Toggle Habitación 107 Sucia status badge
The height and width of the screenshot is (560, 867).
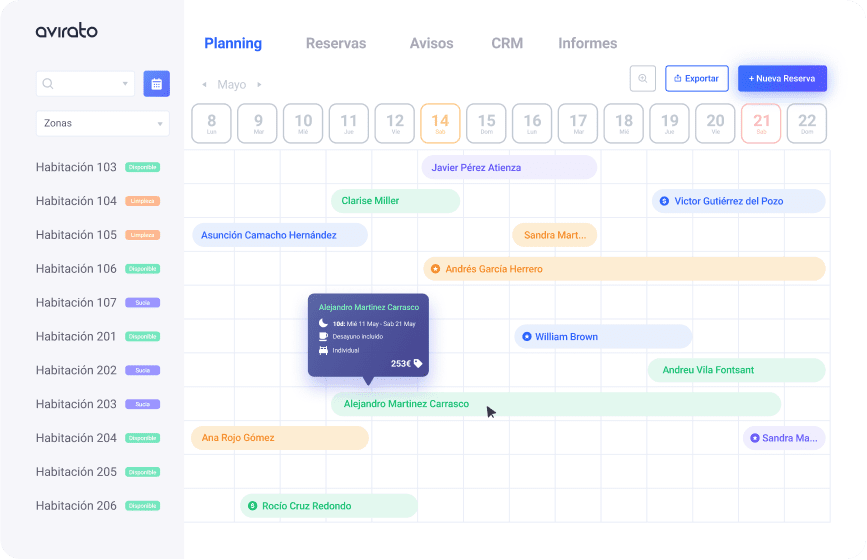pyautogui.click(x=143, y=302)
